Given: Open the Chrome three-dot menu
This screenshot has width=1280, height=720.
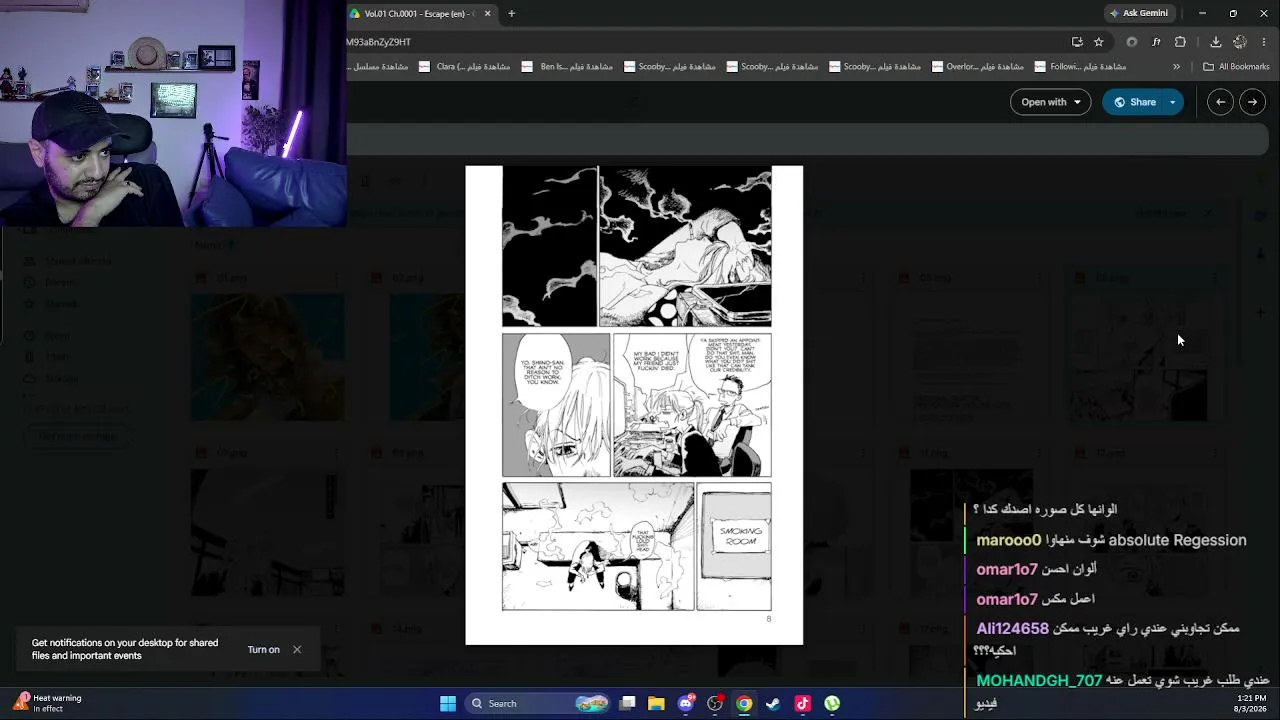Looking at the screenshot, I should (1265, 42).
